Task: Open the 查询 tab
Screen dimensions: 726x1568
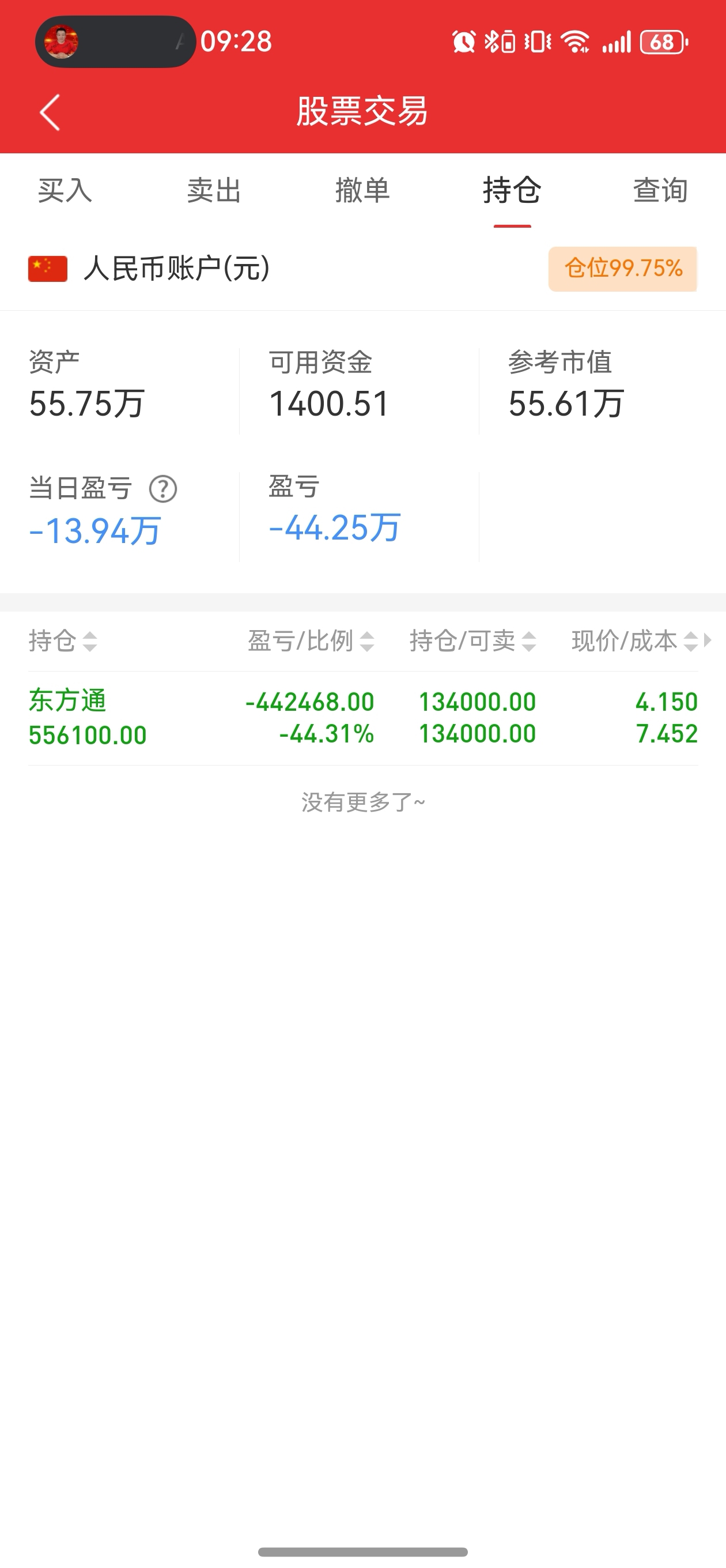Action: click(661, 190)
